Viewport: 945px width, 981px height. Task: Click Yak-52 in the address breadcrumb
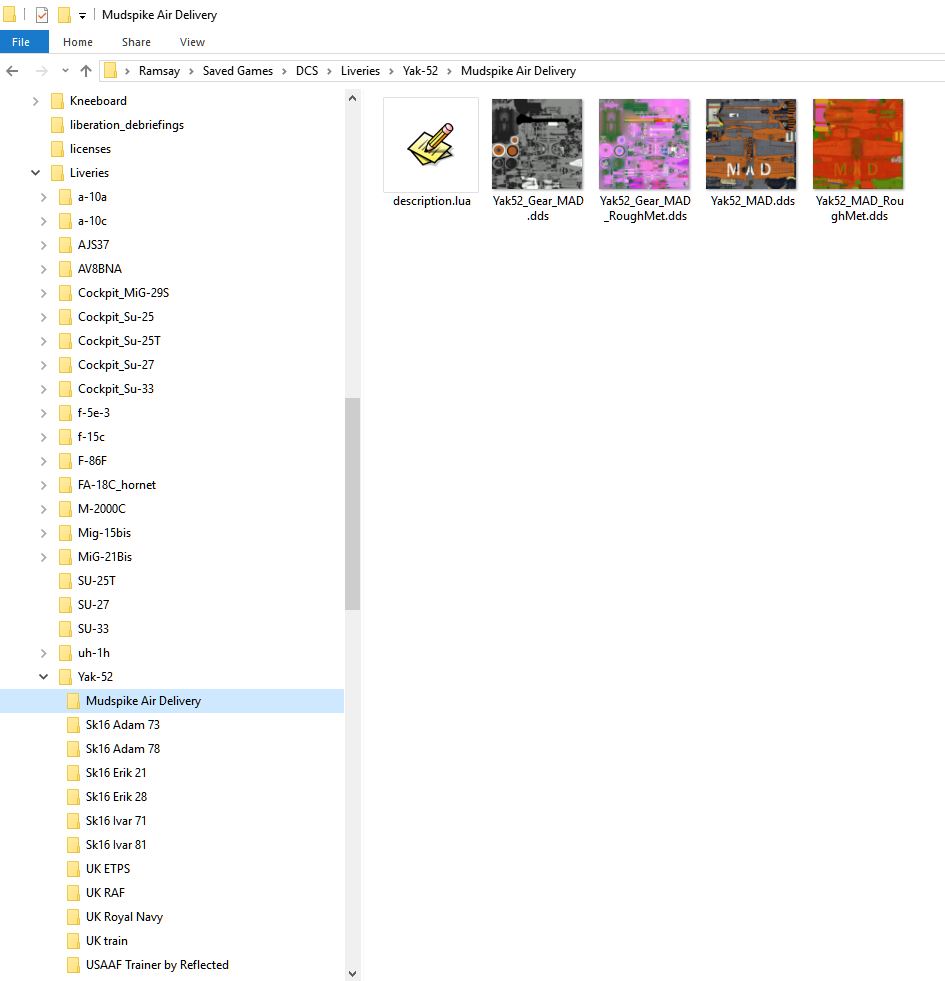coord(420,71)
